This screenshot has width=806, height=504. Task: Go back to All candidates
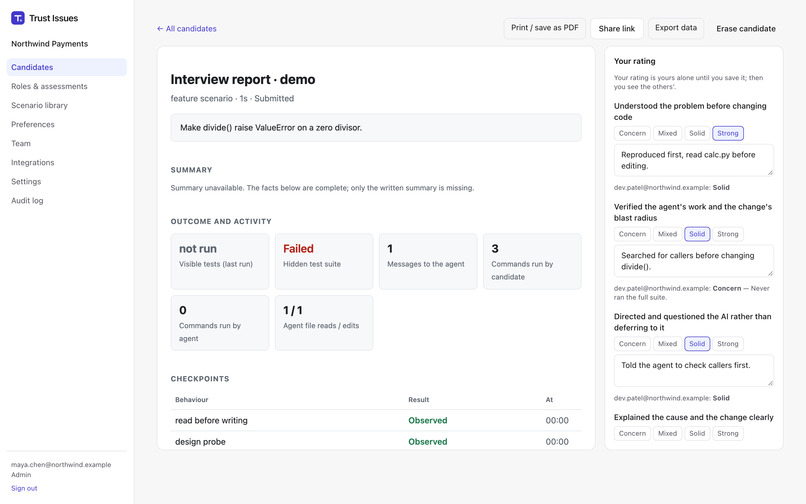pos(187,29)
